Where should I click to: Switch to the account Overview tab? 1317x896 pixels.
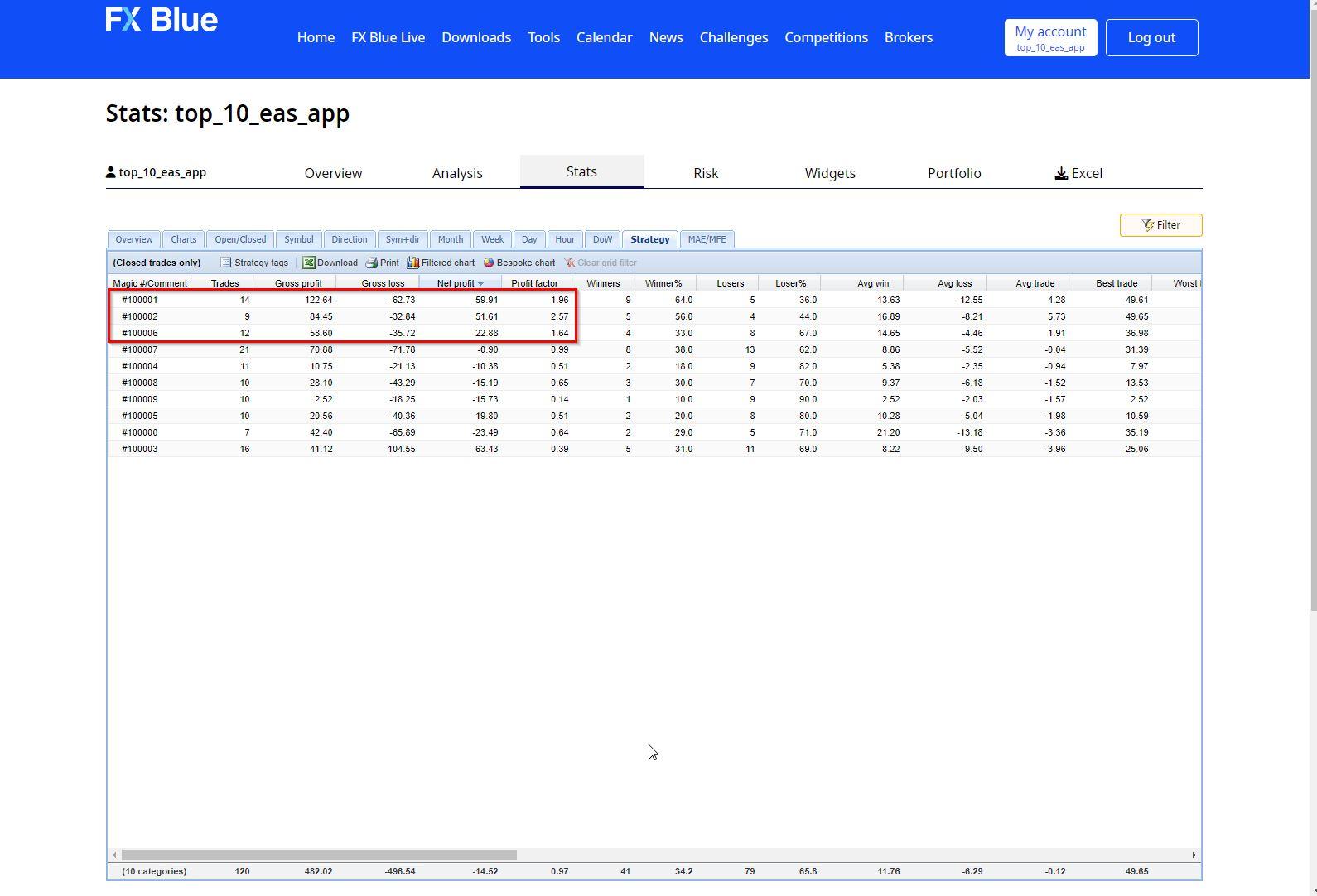click(333, 173)
